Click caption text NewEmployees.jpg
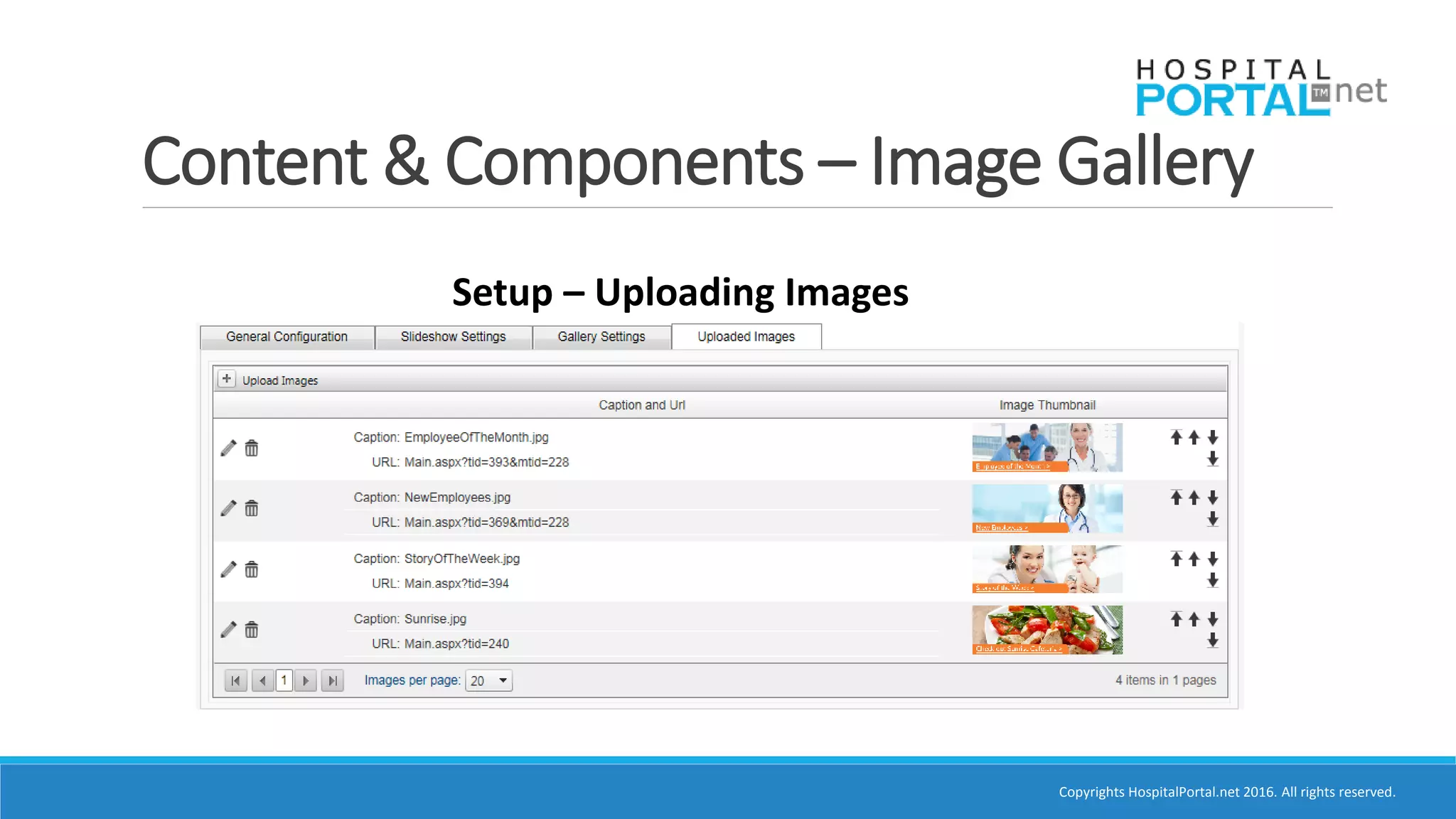This screenshot has width=1456, height=819. [x=457, y=498]
